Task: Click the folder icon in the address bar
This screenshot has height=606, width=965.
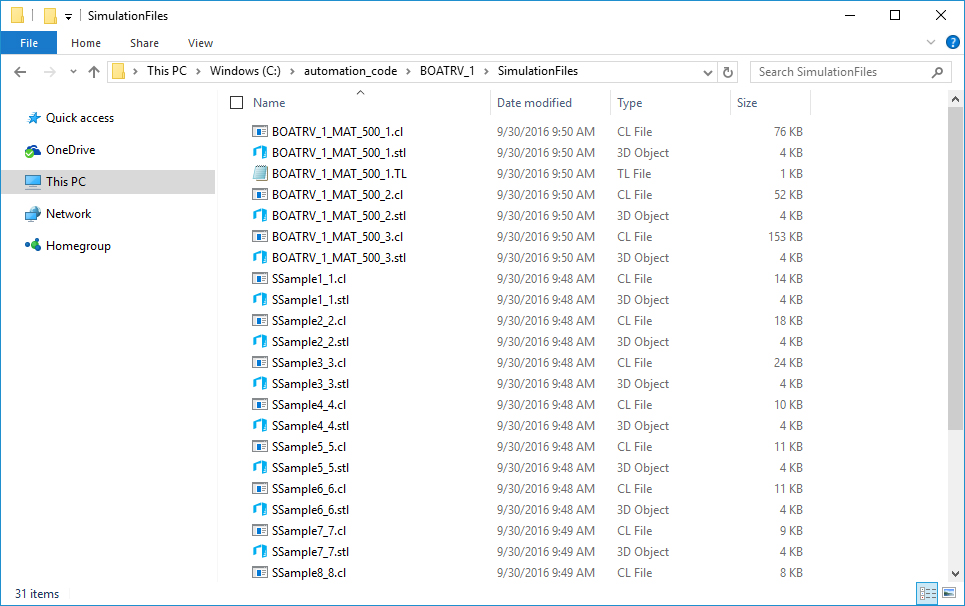Action: 120,71
